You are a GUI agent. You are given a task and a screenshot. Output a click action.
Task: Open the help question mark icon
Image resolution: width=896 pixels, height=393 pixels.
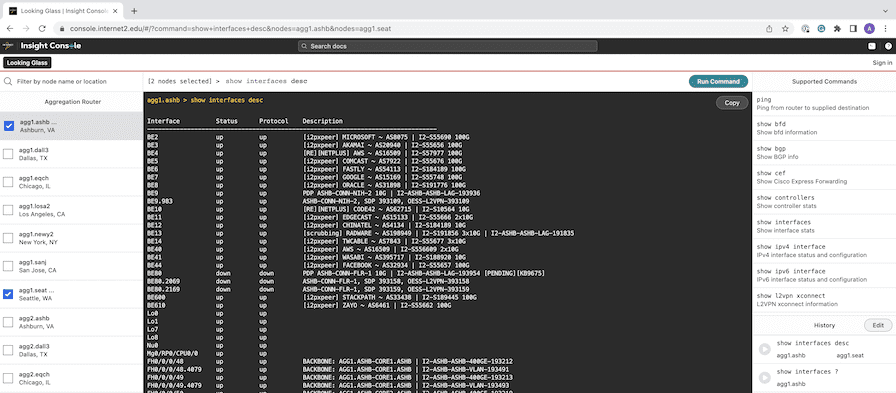pyautogui.click(x=889, y=46)
